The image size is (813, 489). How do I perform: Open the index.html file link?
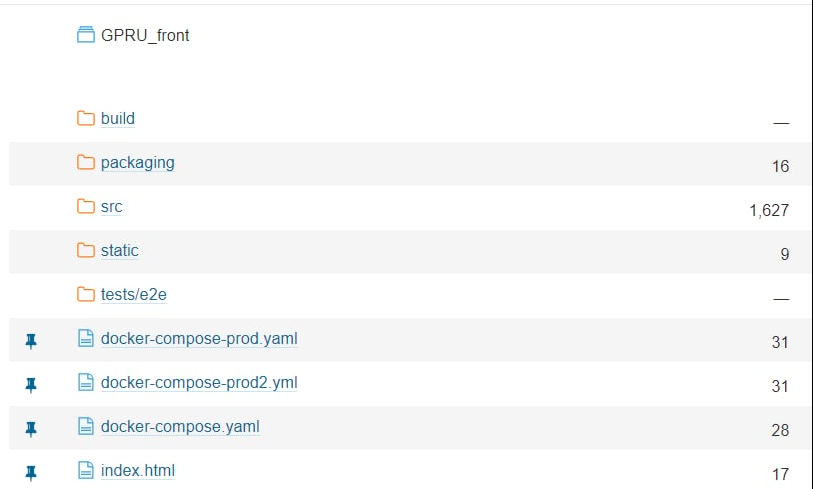138,471
